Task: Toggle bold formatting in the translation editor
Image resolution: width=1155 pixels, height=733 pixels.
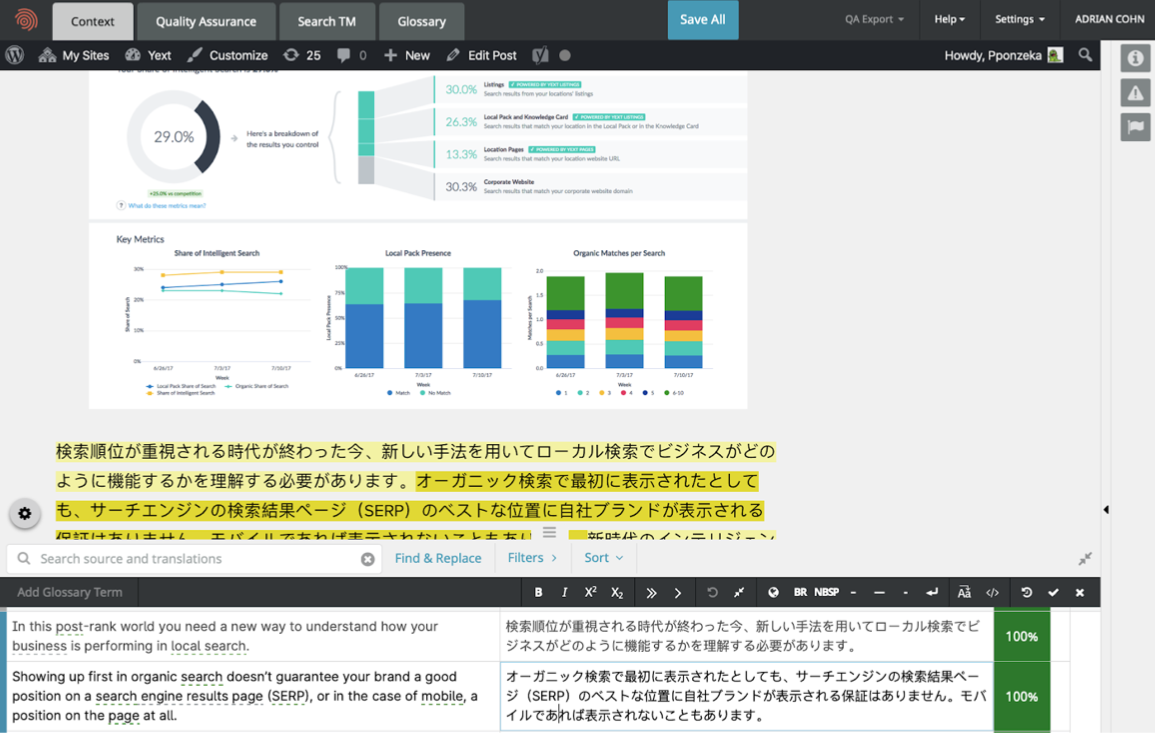Action: click(x=538, y=592)
